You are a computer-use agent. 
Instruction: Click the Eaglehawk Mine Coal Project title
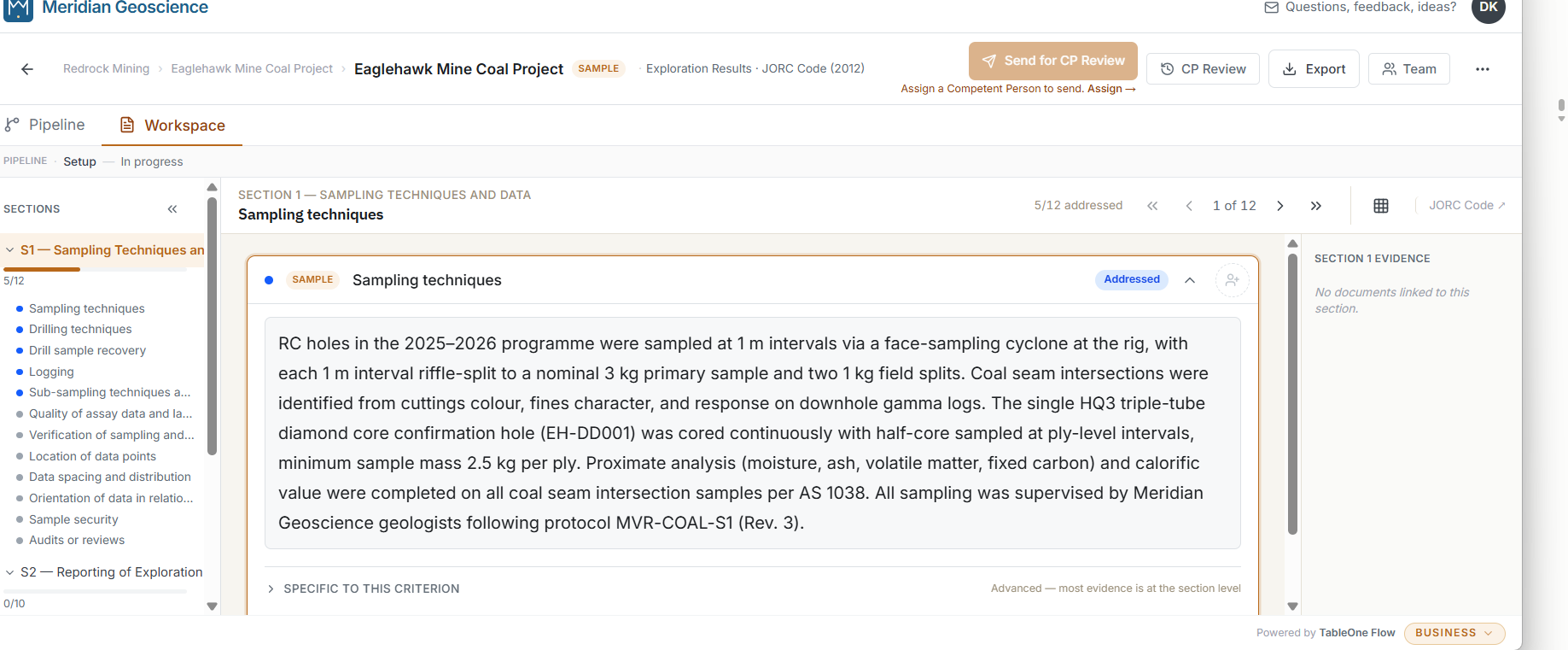coord(458,69)
